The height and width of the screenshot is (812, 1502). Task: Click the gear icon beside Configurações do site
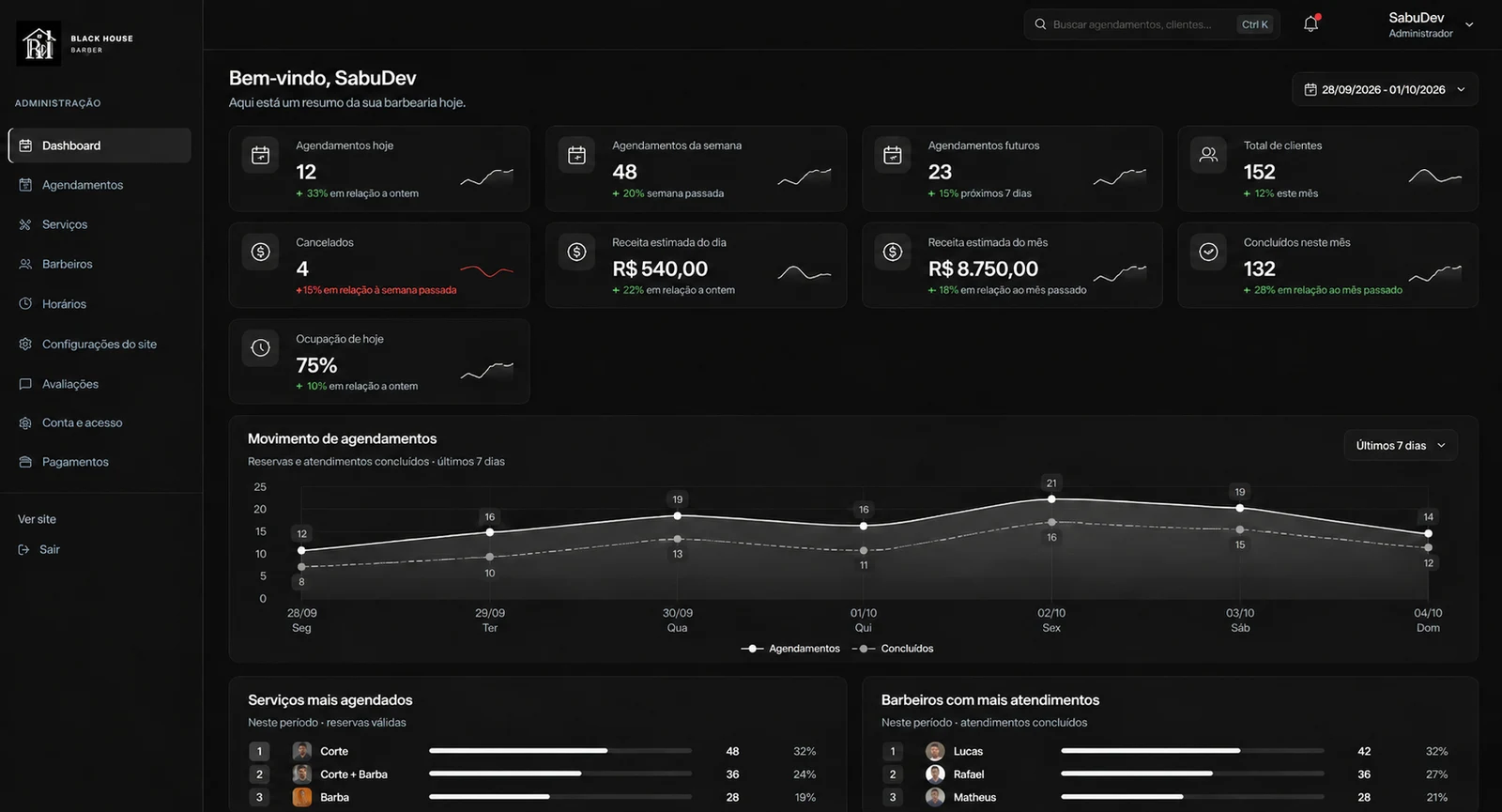coord(25,344)
